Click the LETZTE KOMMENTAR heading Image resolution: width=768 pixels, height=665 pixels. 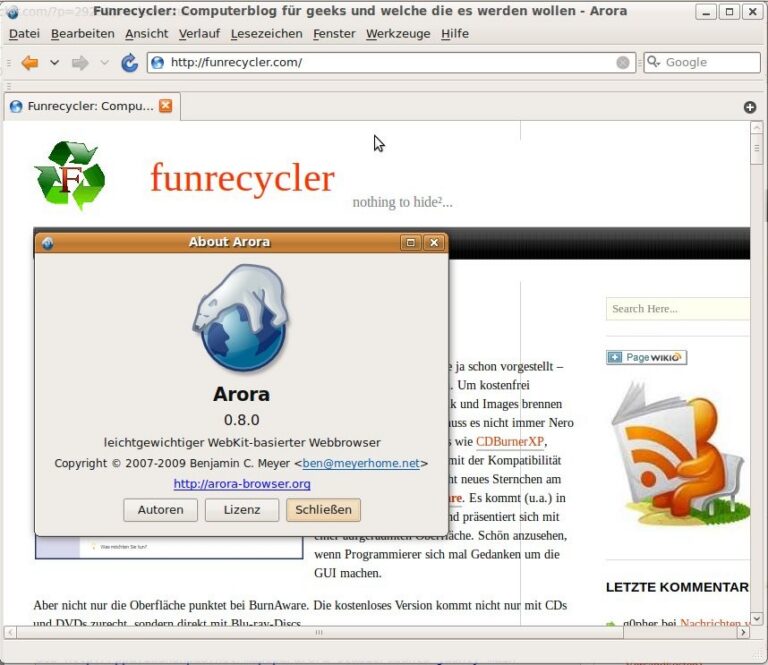(677, 587)
